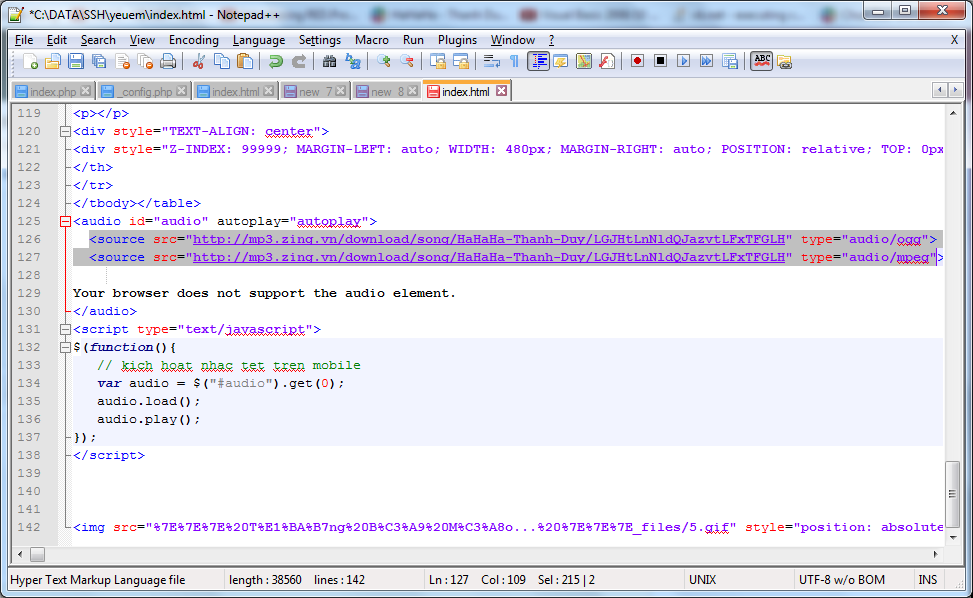
Task: Create a new file
Action: (x=29, y=61)
